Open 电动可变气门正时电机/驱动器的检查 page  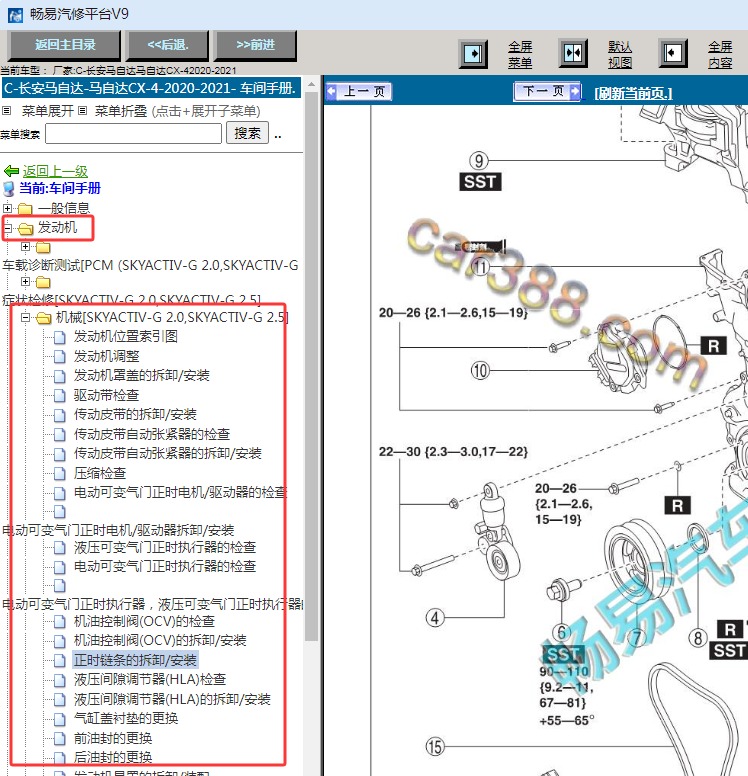click(x=180, y=492)
